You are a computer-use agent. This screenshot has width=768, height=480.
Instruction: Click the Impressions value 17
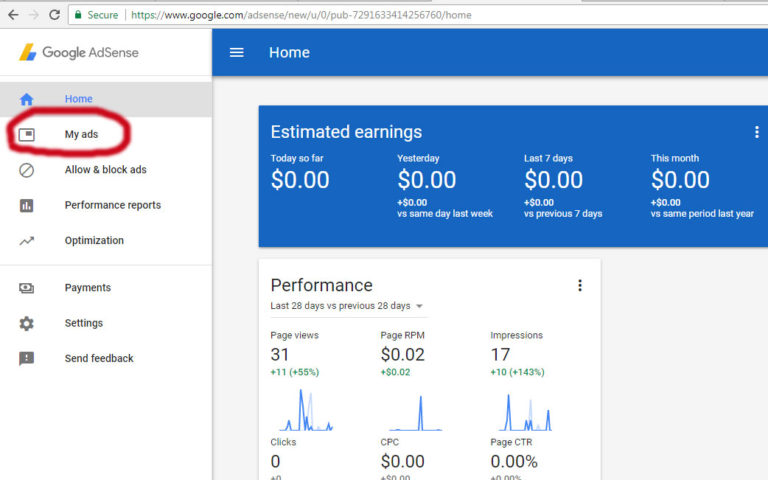[501, 355]
